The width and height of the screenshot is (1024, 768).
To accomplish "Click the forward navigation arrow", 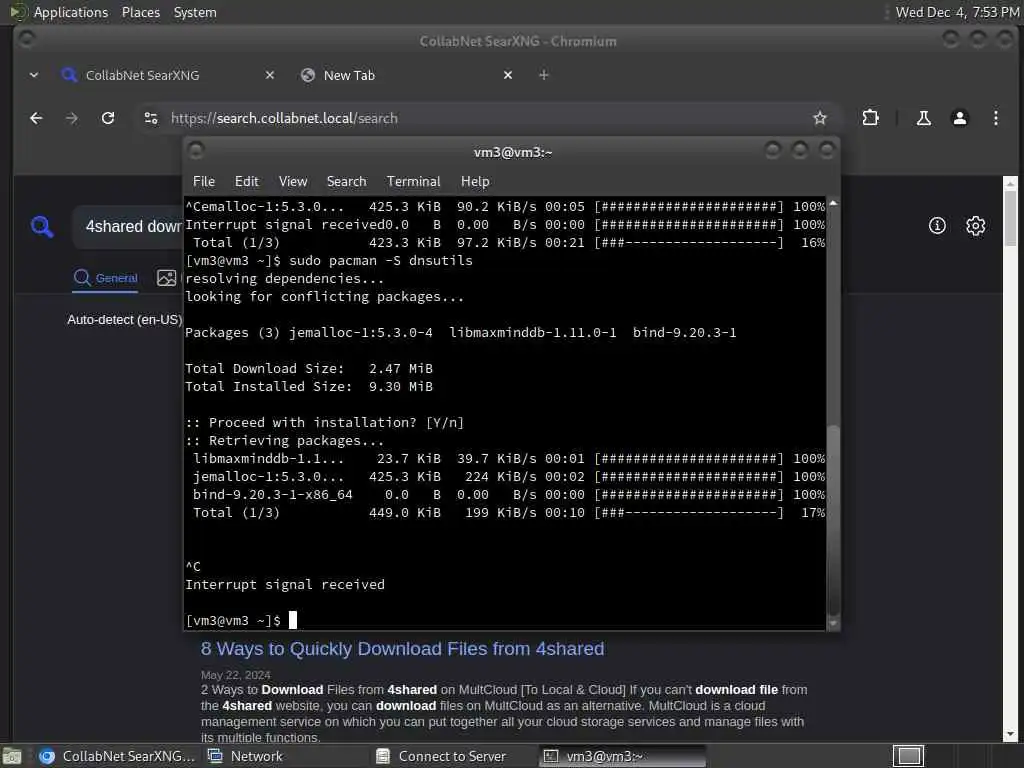I will (72, 118).
